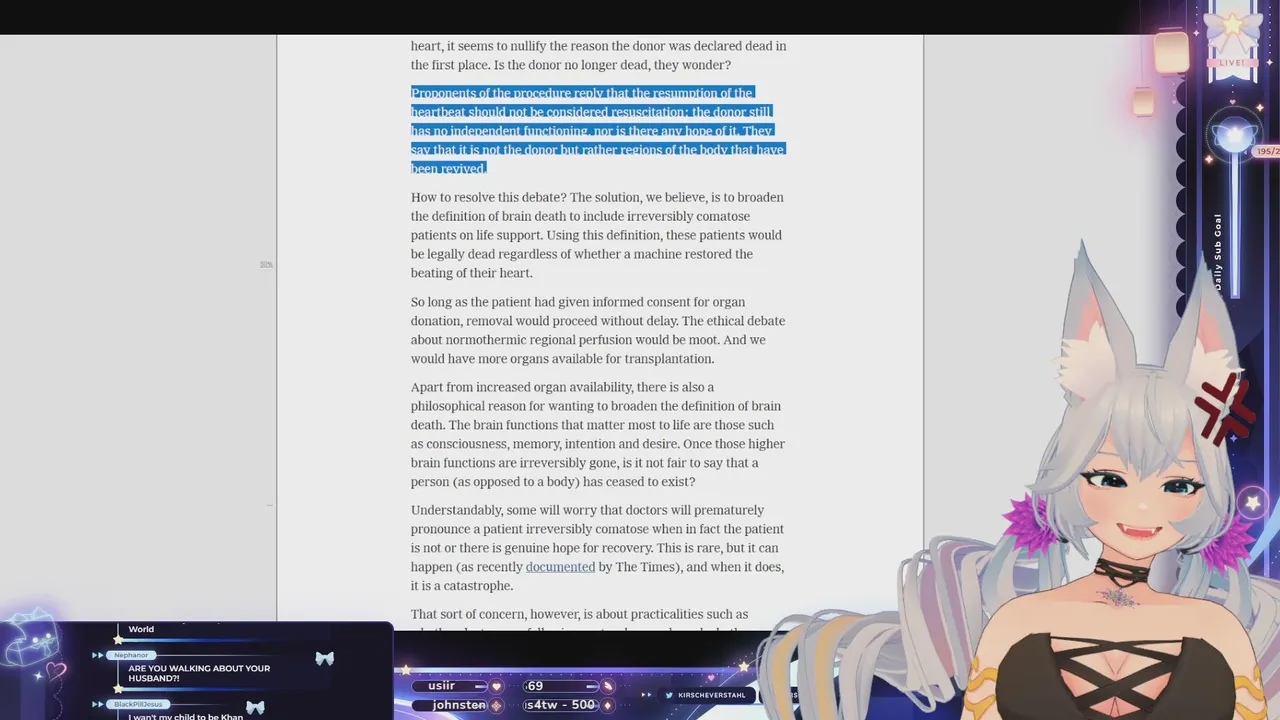Click the paragraph beginning "Apart from increased organ availability"
The height and width of the screenshot is (720, 1280).
coord(598,434)
